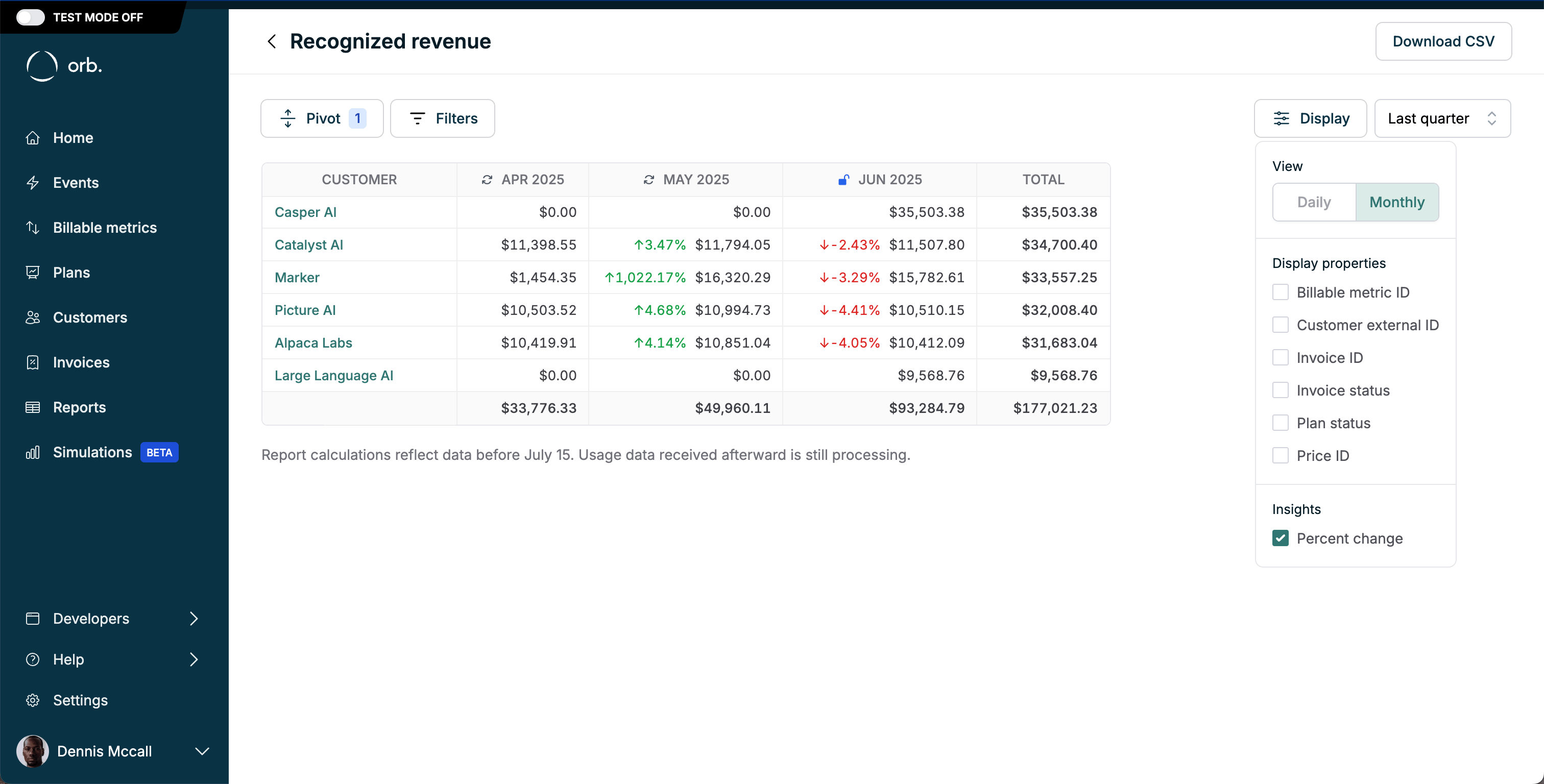The width and height of the screenshot is (1544, 784).
Task: Open the Last quarter date range dropdown
Action: point(1442,119)
